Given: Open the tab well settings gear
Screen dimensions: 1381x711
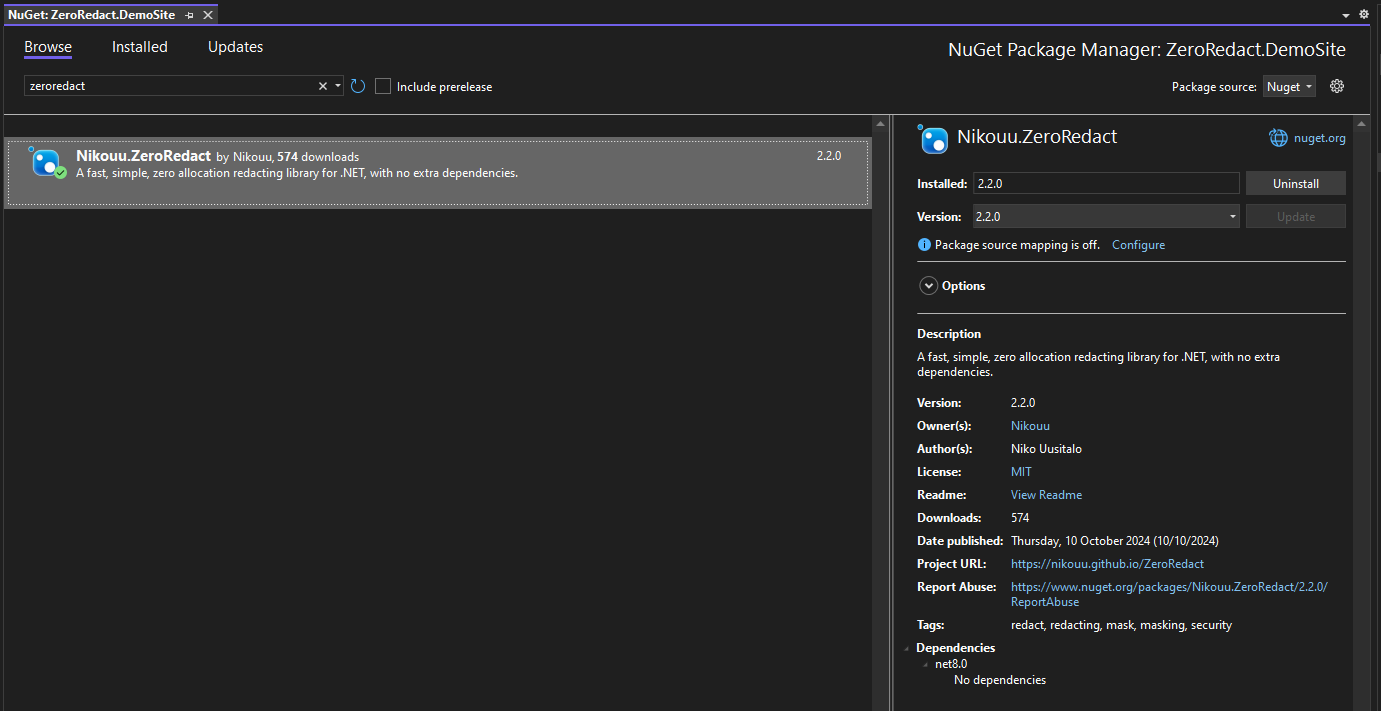Looking at the screenshot, I should click(x=1364, y=15).
